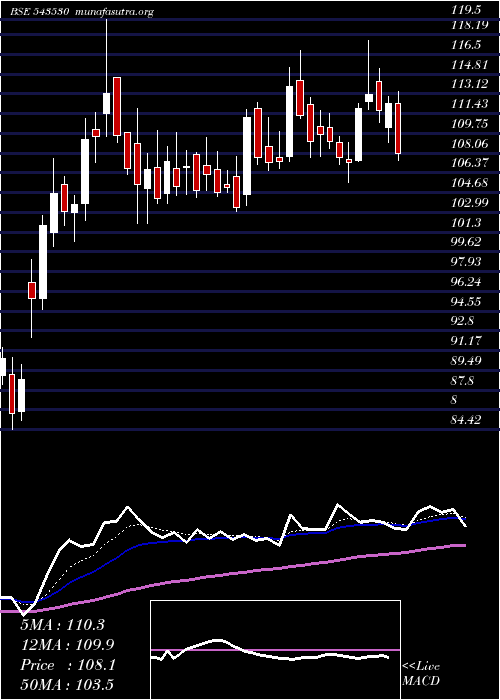Pick the 91.17 axis value
Viewport: 500px width, 700px height.
(x=466, y=341)
